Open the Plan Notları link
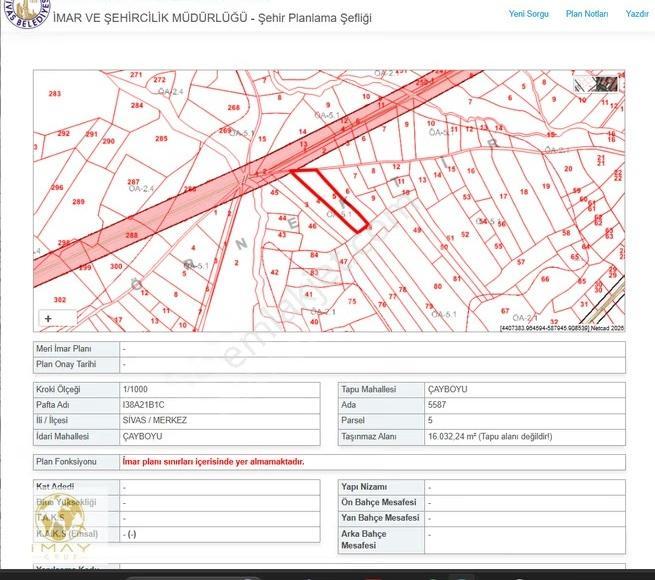Viewport: 655px width, 580px height. point(587,14)
